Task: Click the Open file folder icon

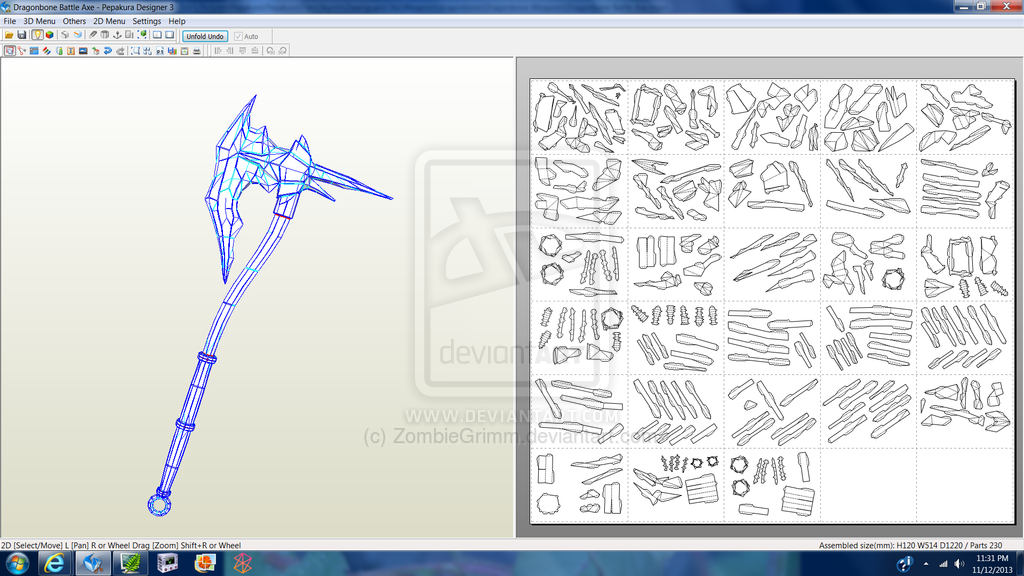Action: pos(9,35)
